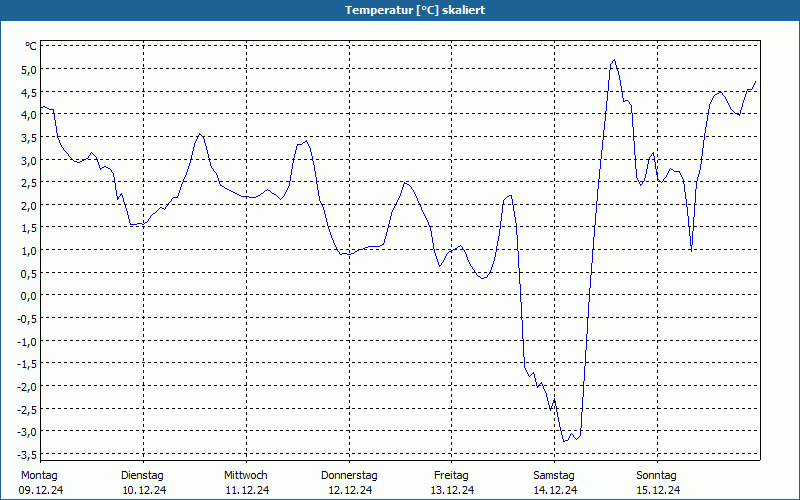Click the 11.12.24 date label

coord(247,490)
